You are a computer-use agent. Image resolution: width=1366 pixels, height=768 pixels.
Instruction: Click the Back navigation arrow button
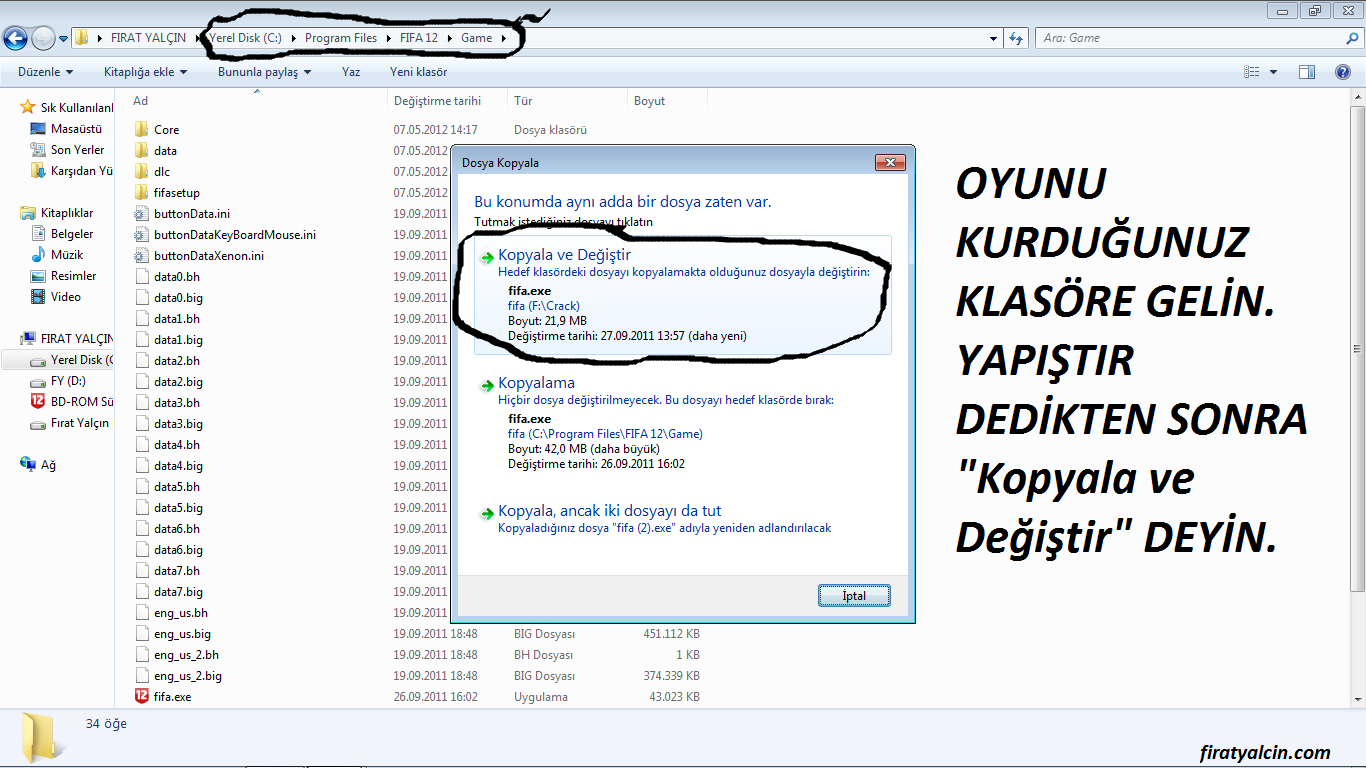(x=15, y=38)
